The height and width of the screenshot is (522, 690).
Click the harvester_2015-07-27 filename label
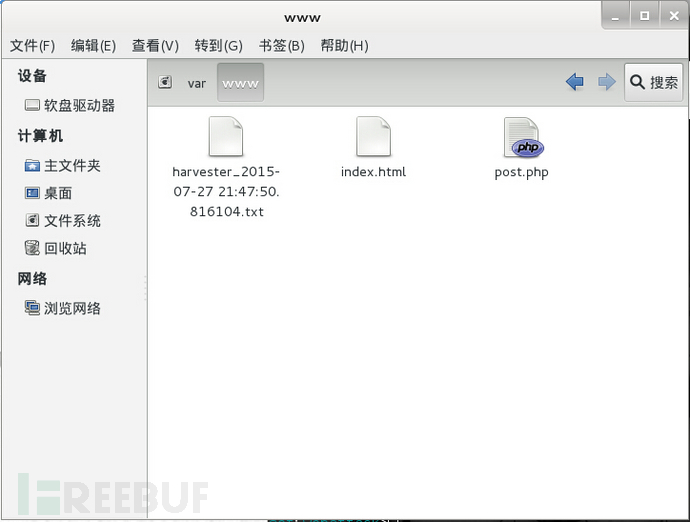tap(226, 191)
